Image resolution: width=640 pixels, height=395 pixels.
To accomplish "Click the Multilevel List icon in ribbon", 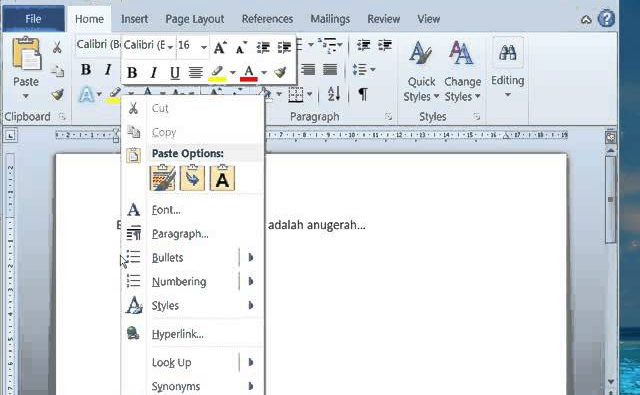I will click(328, 45).
